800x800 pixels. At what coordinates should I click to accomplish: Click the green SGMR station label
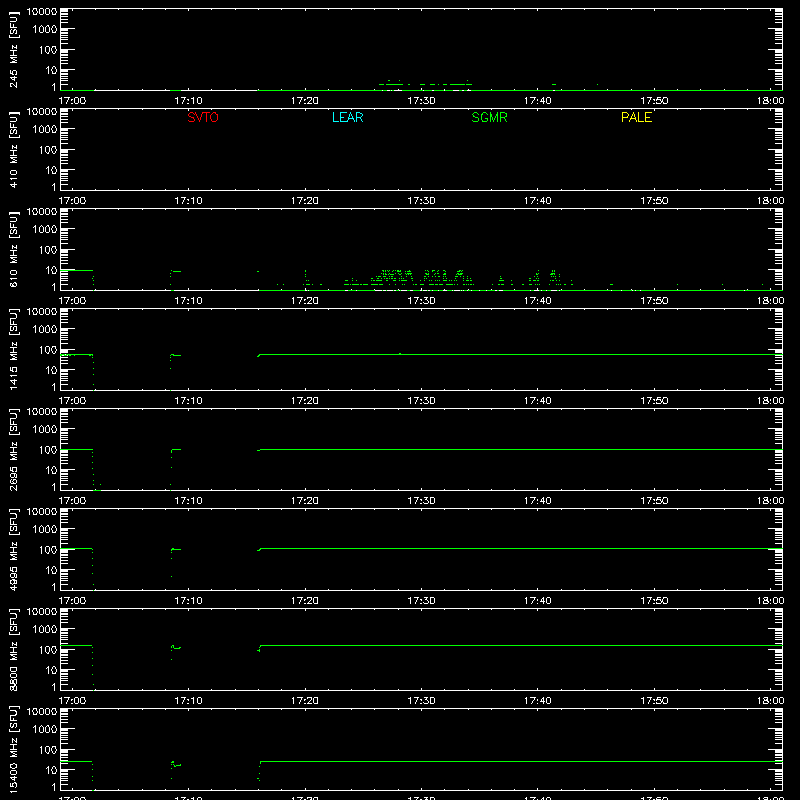point(489,117)
